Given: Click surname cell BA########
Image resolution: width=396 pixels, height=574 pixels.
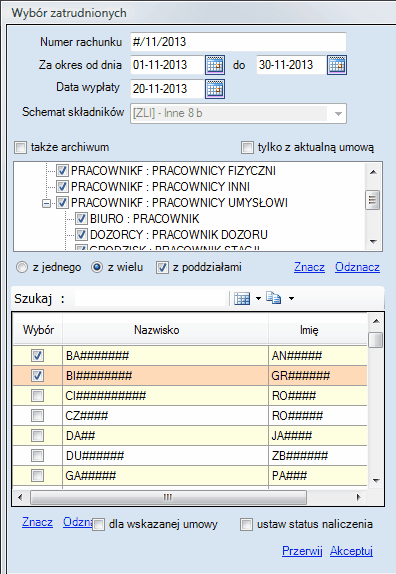Looking at the screenshot, I should click(165, 355).
